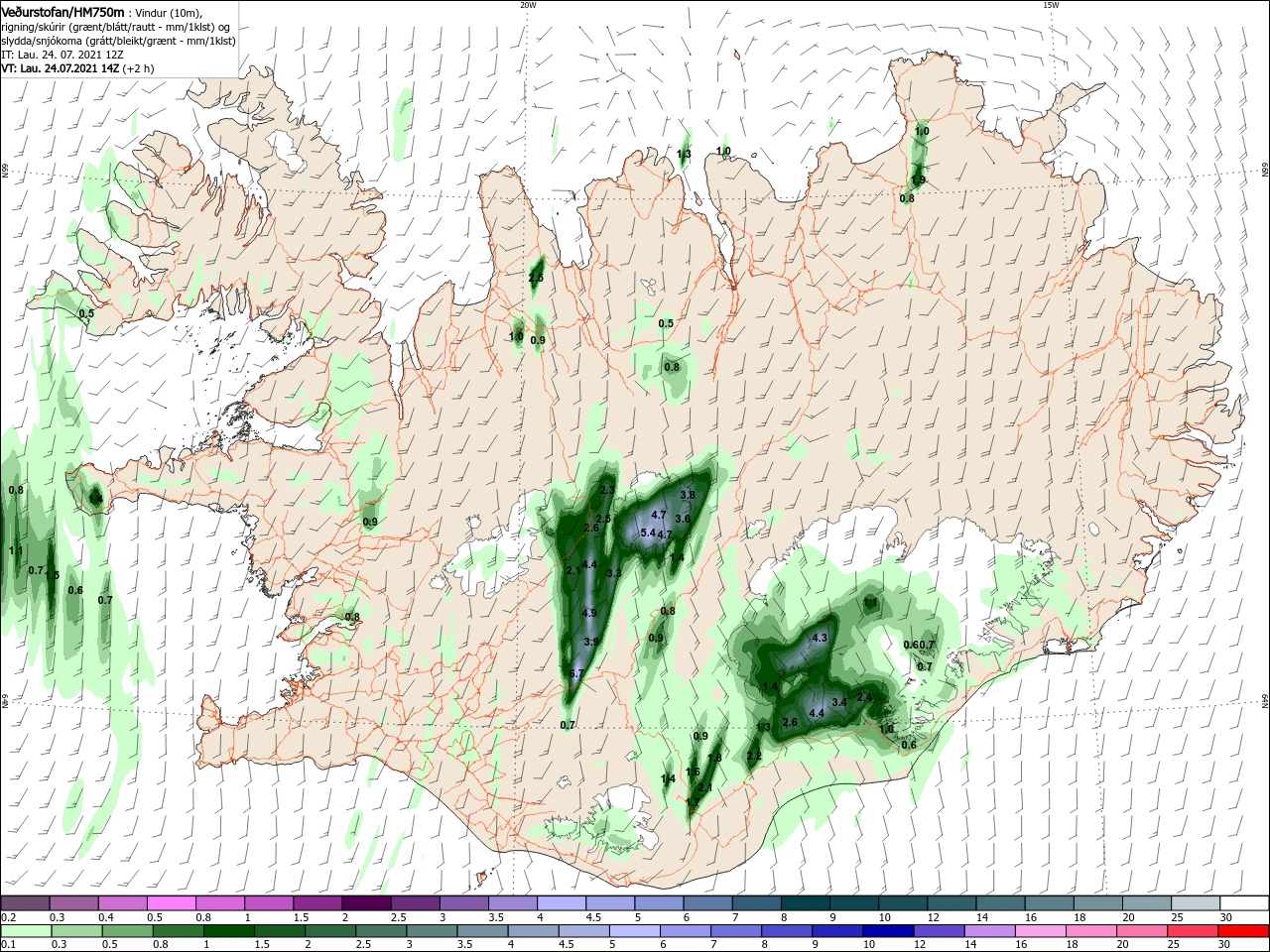Screen dimensions: 1270x952
Task: Pick the dark teal 8 swatch, upper legend
Action: pos(806,903)
